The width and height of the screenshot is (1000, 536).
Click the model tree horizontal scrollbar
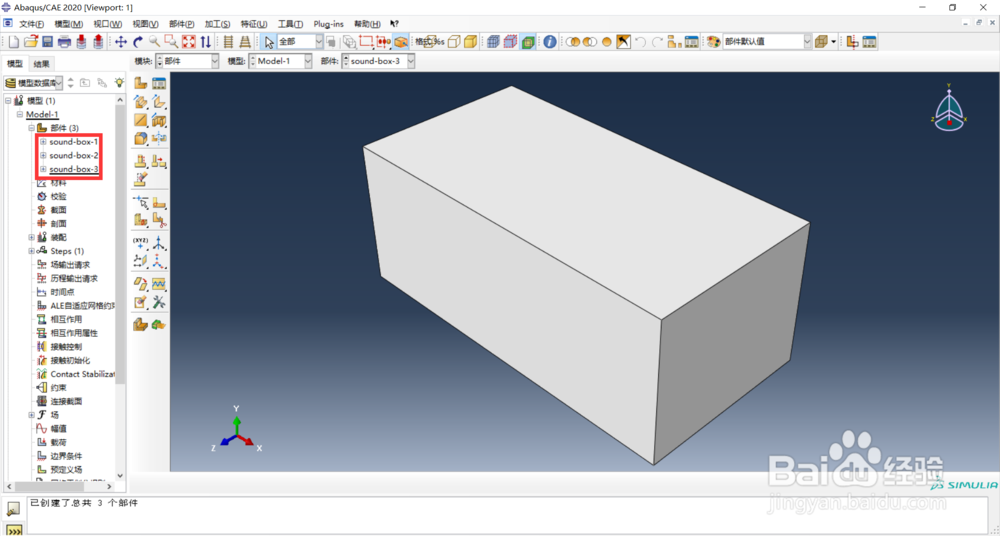57,487
